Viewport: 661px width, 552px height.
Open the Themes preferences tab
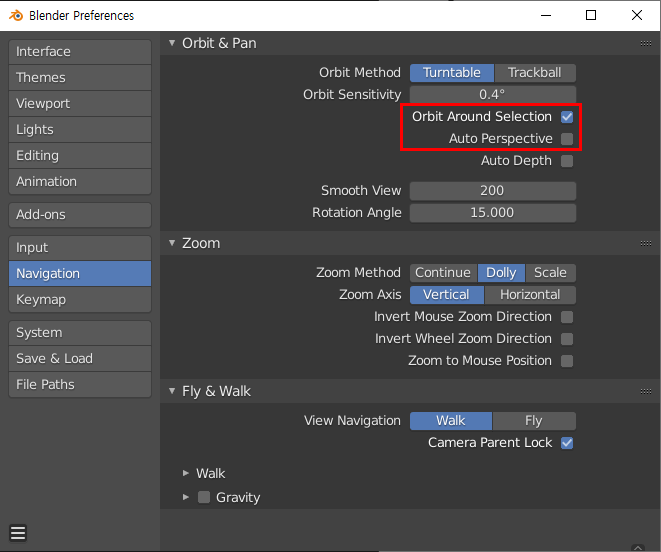click(80, 78)
